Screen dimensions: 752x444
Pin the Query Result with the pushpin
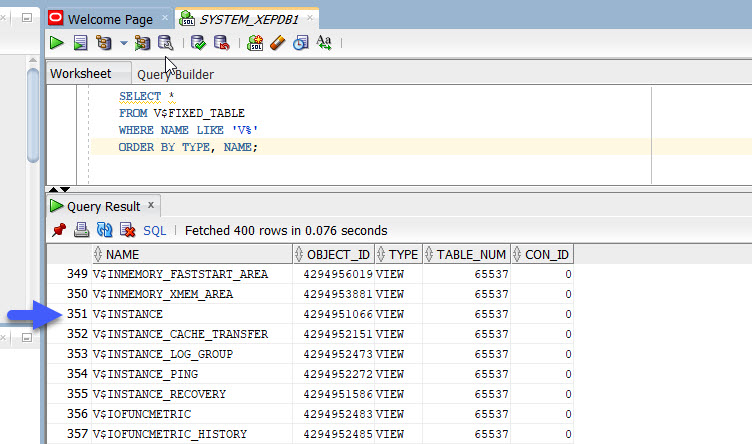(x=59, y=230)
